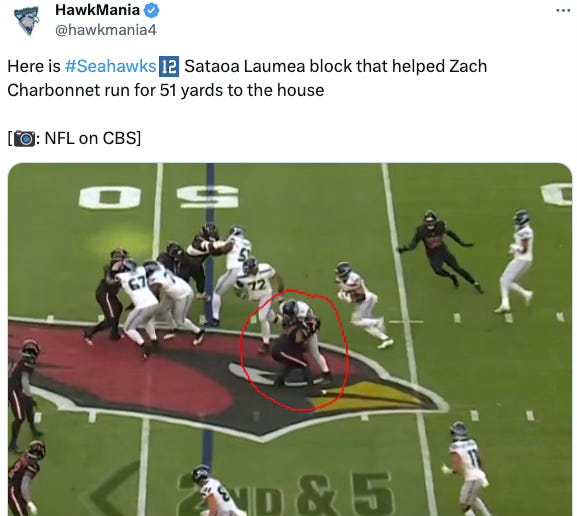
Task: Open the three-dot more options menu
Action: pos(563,11)
